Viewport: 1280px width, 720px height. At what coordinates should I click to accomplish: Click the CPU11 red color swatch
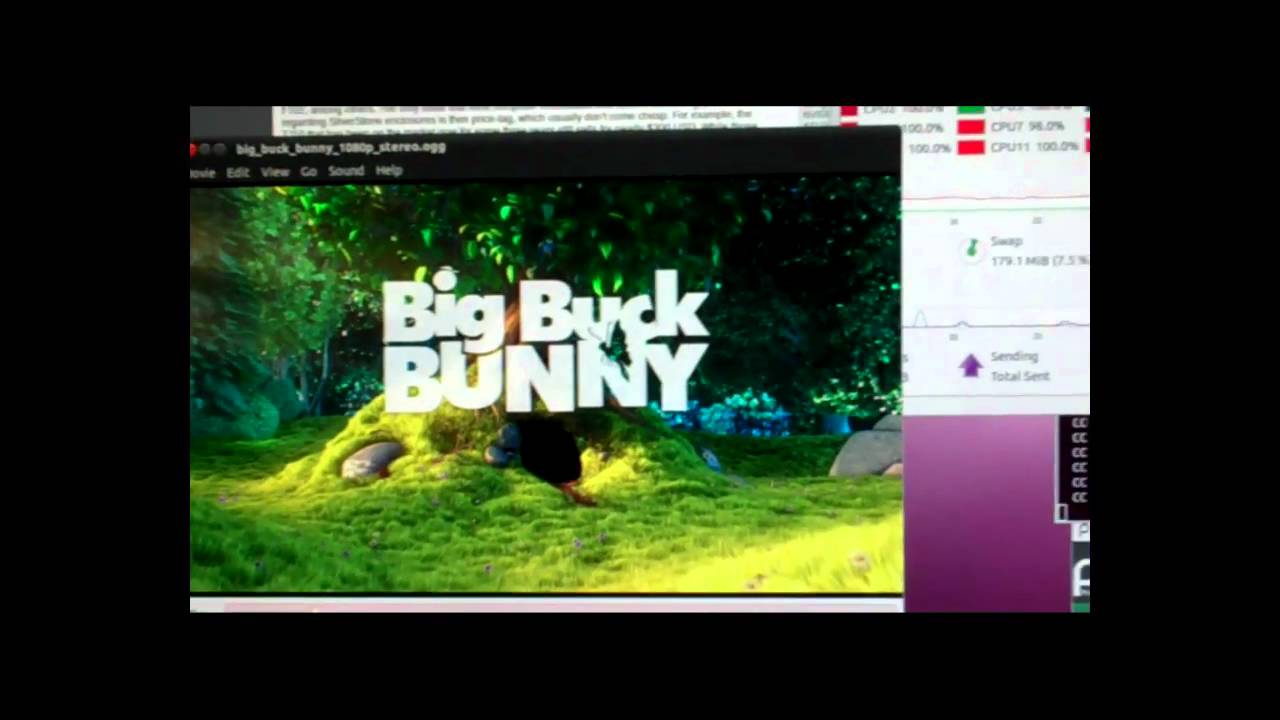971,148
